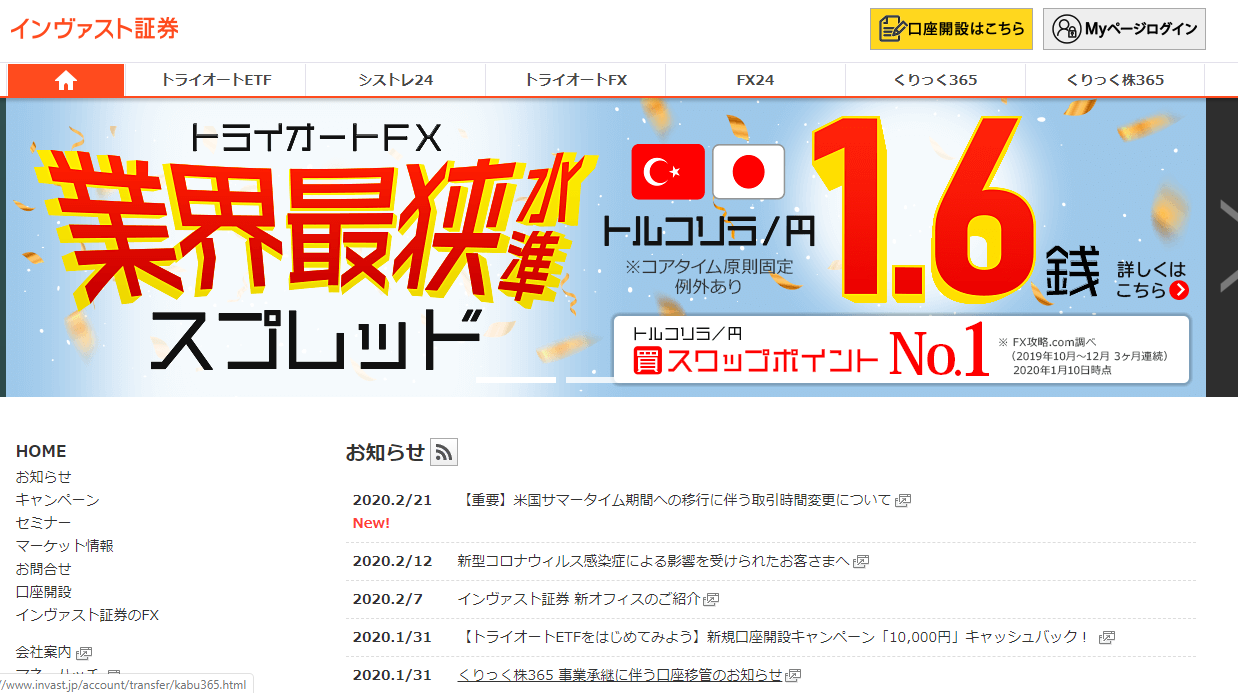
Task: Click external link icon after 取引時間変更について
Action: click(x=902, y=500)
